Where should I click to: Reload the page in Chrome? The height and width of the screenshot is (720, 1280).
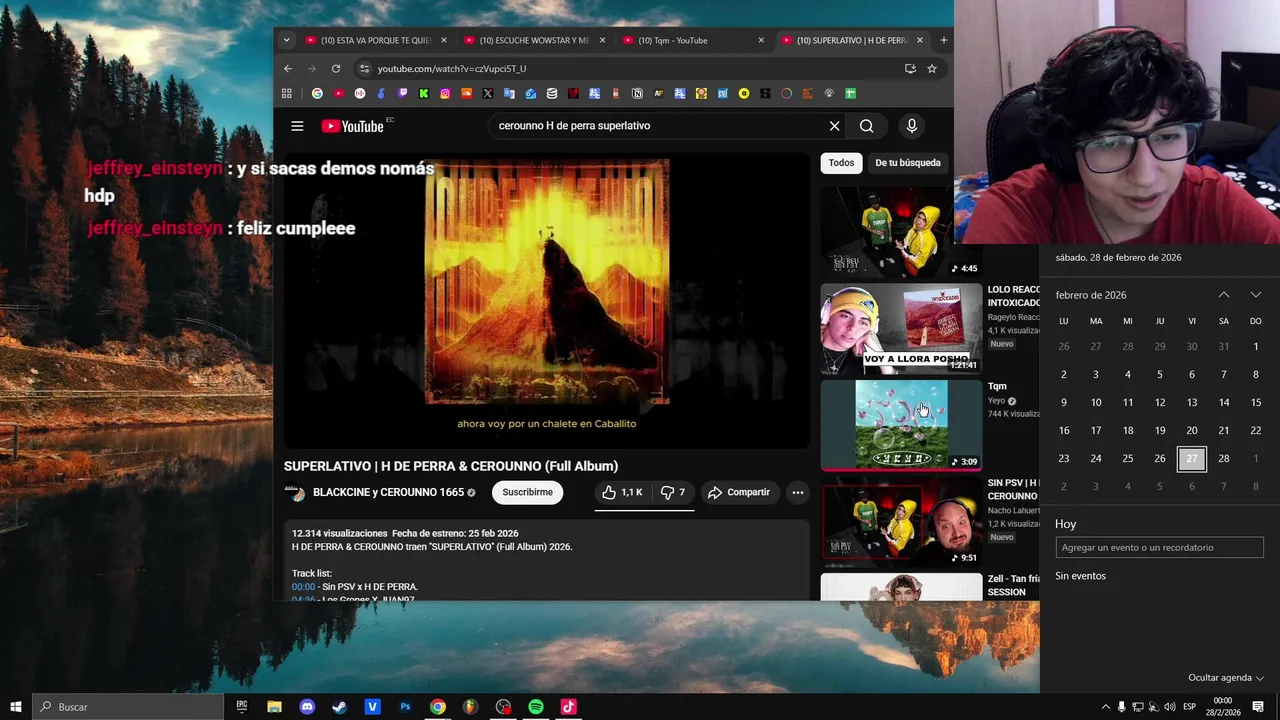336,69
